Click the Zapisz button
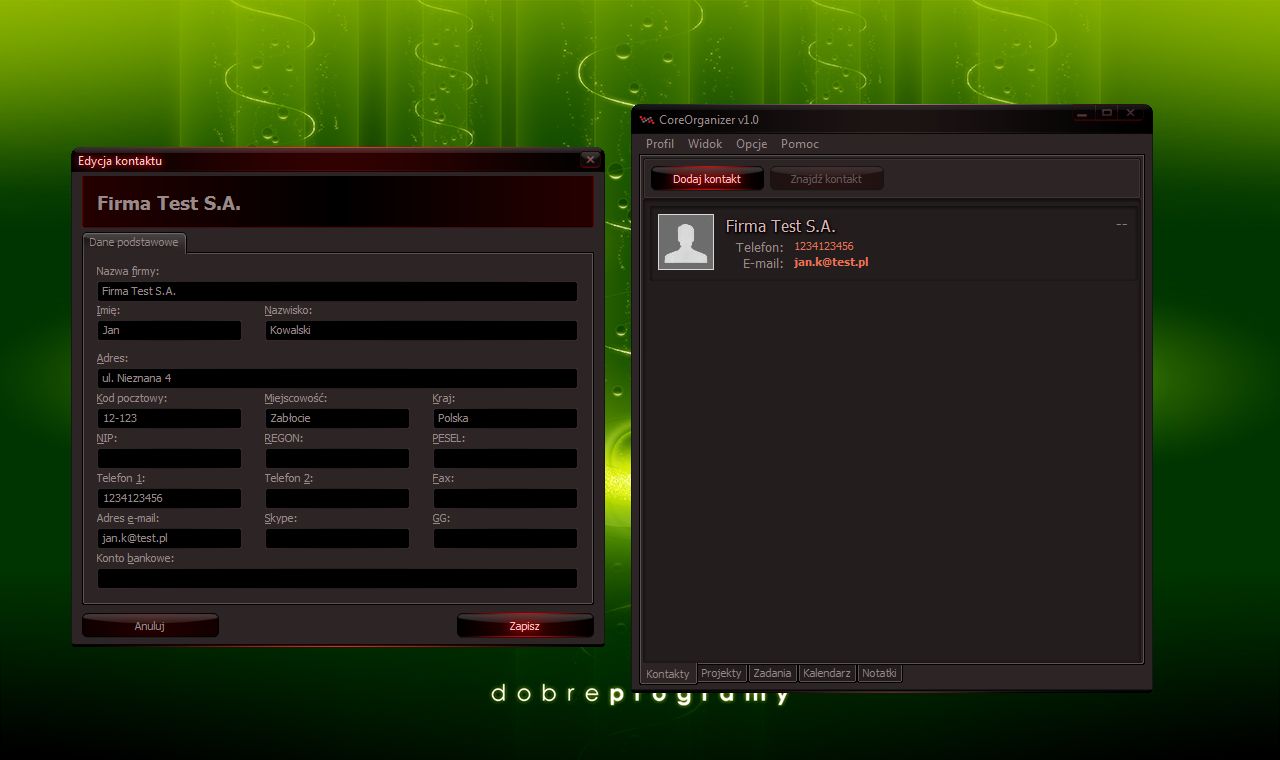The height and width of the screenshot is (760, 1280). [x=525, y=626]
